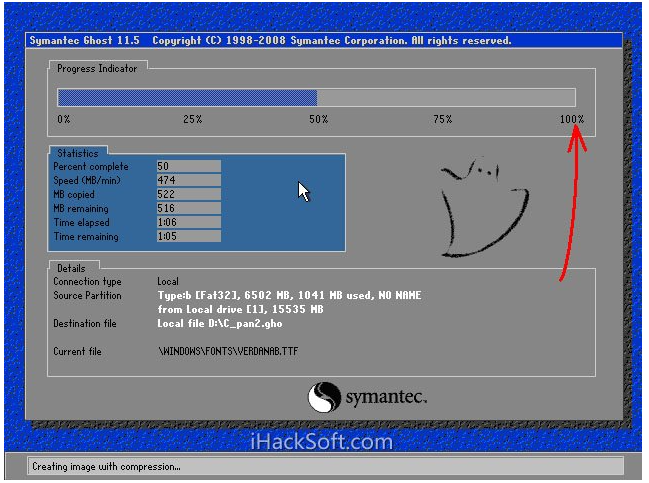Click the Details panel header
This screenshot has width=649, height=483.
coord(71,268)
